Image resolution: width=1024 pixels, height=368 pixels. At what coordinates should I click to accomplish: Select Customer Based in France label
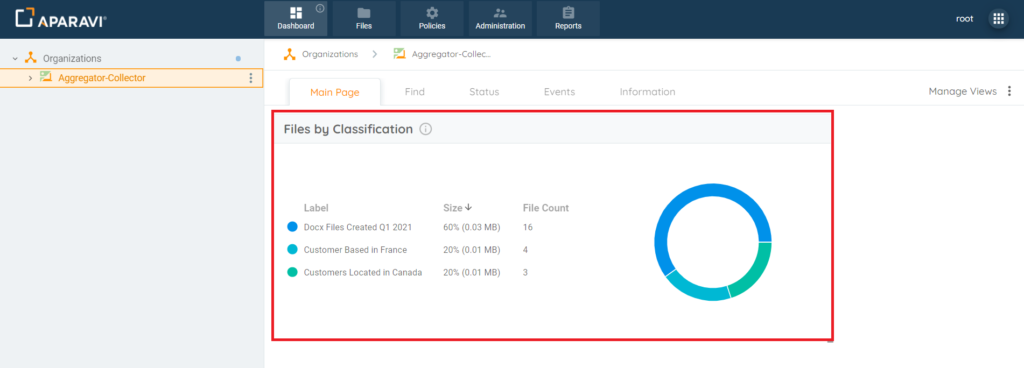pyautogui.click(x=355, y=249)
